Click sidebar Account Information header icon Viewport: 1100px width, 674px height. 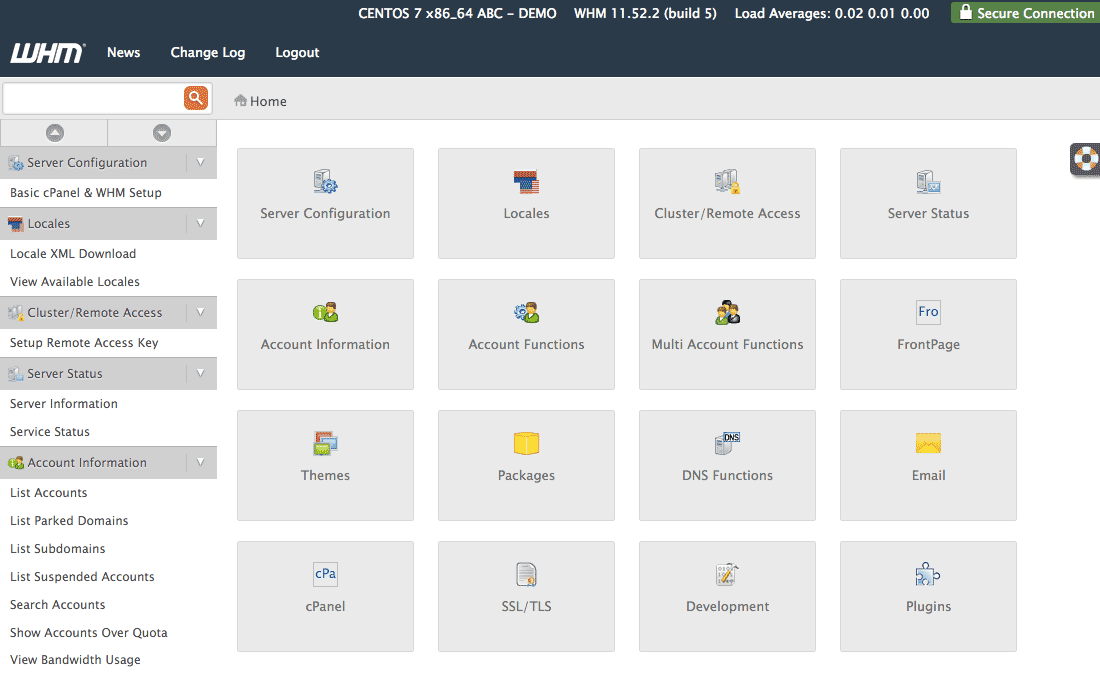15,463
